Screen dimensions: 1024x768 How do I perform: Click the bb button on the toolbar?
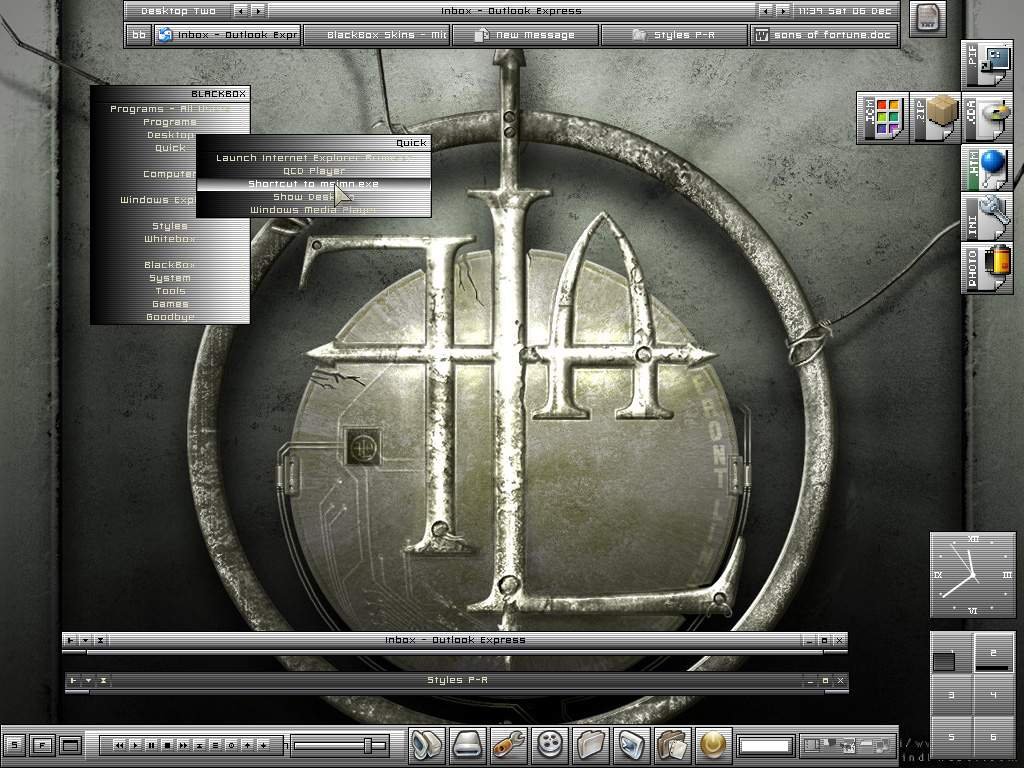(x=138, y=35)
